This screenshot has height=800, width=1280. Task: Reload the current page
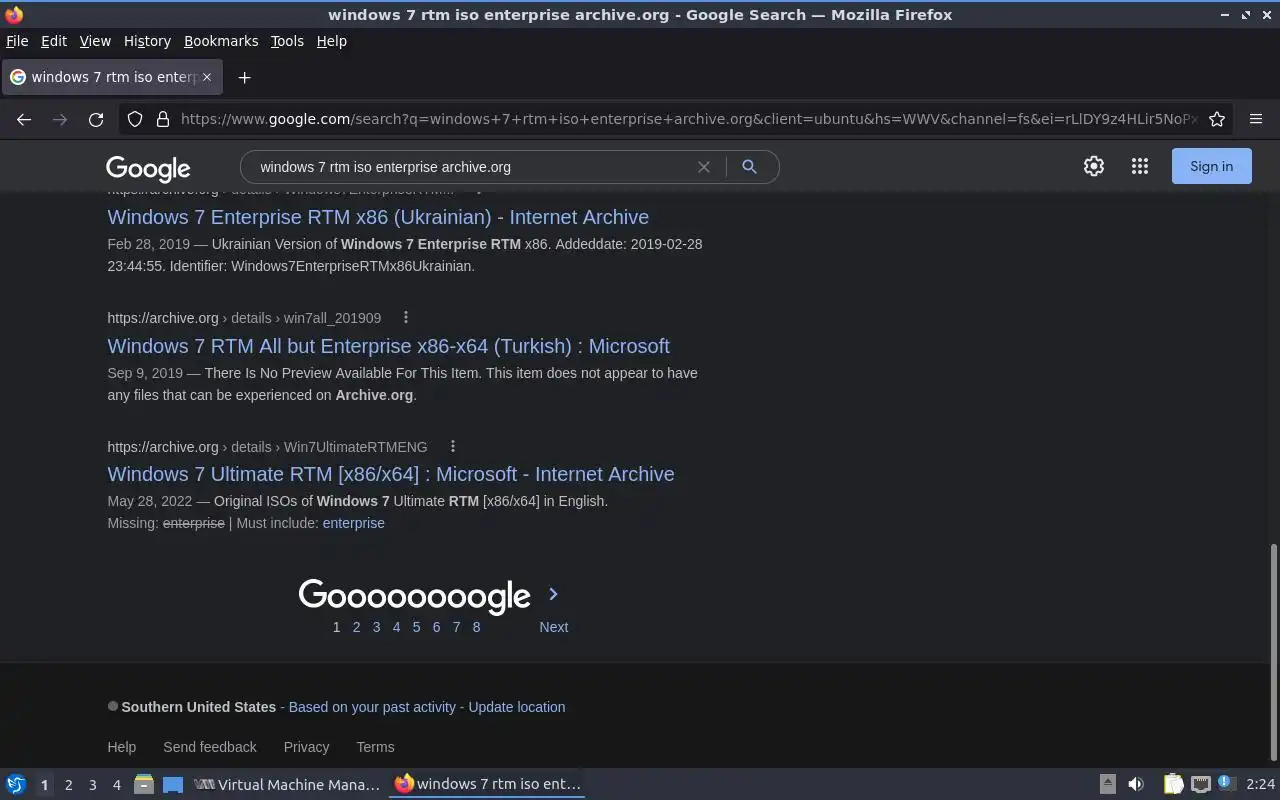click(x=96, y=119)
